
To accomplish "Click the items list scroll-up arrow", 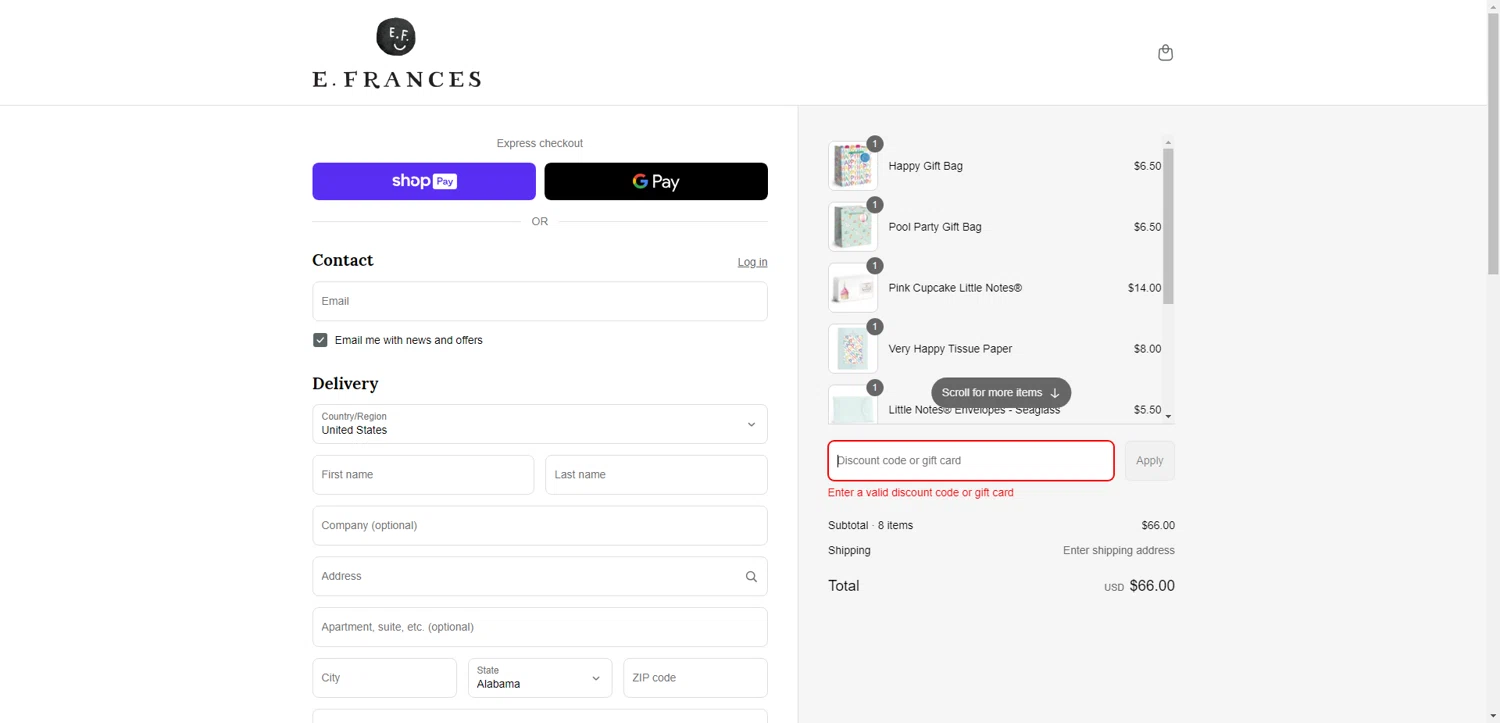I will tap(1168, 142).
